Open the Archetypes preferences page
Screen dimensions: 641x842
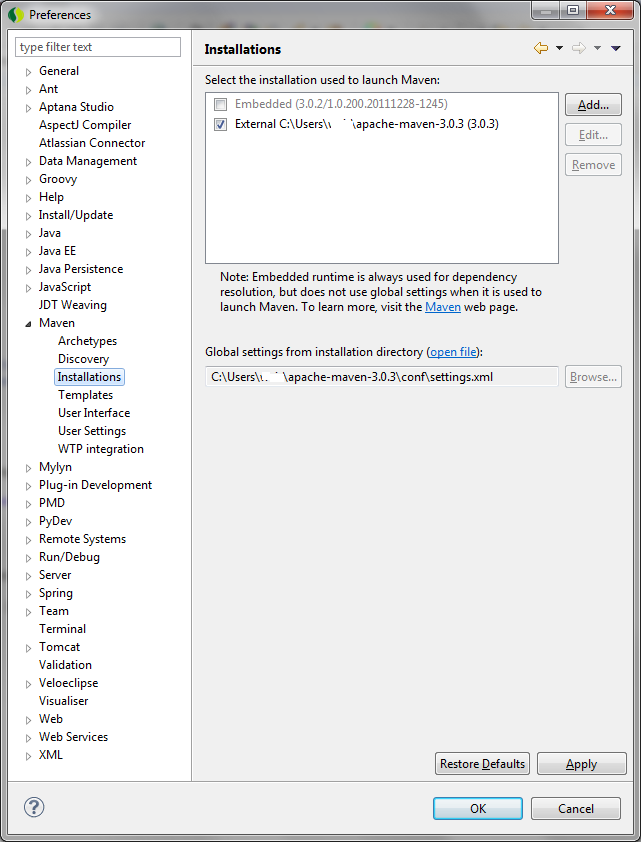(x=87, y=341)
